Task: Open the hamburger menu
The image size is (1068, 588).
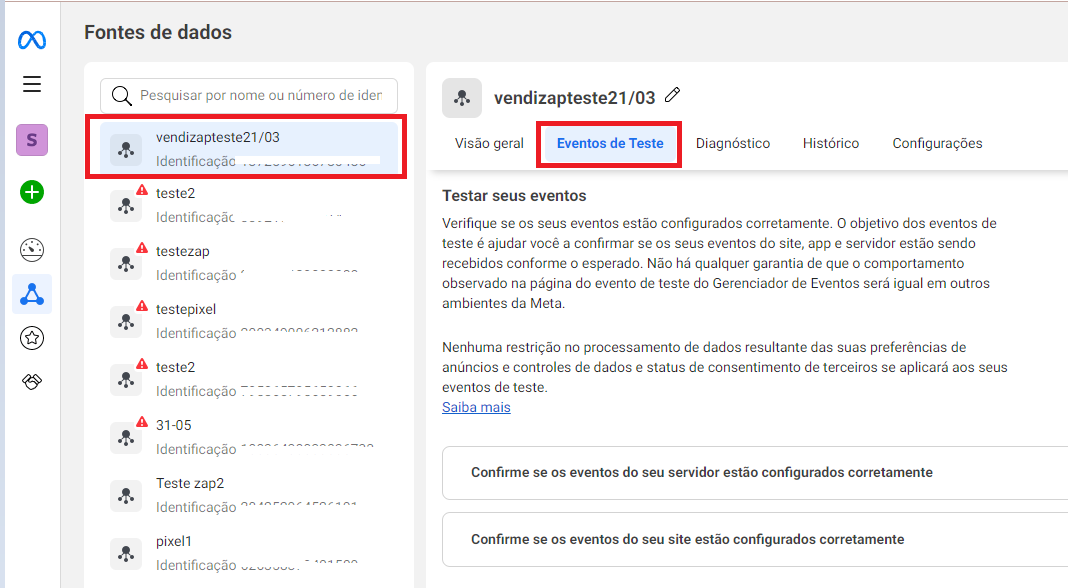Action: click(x=32, y=84)
